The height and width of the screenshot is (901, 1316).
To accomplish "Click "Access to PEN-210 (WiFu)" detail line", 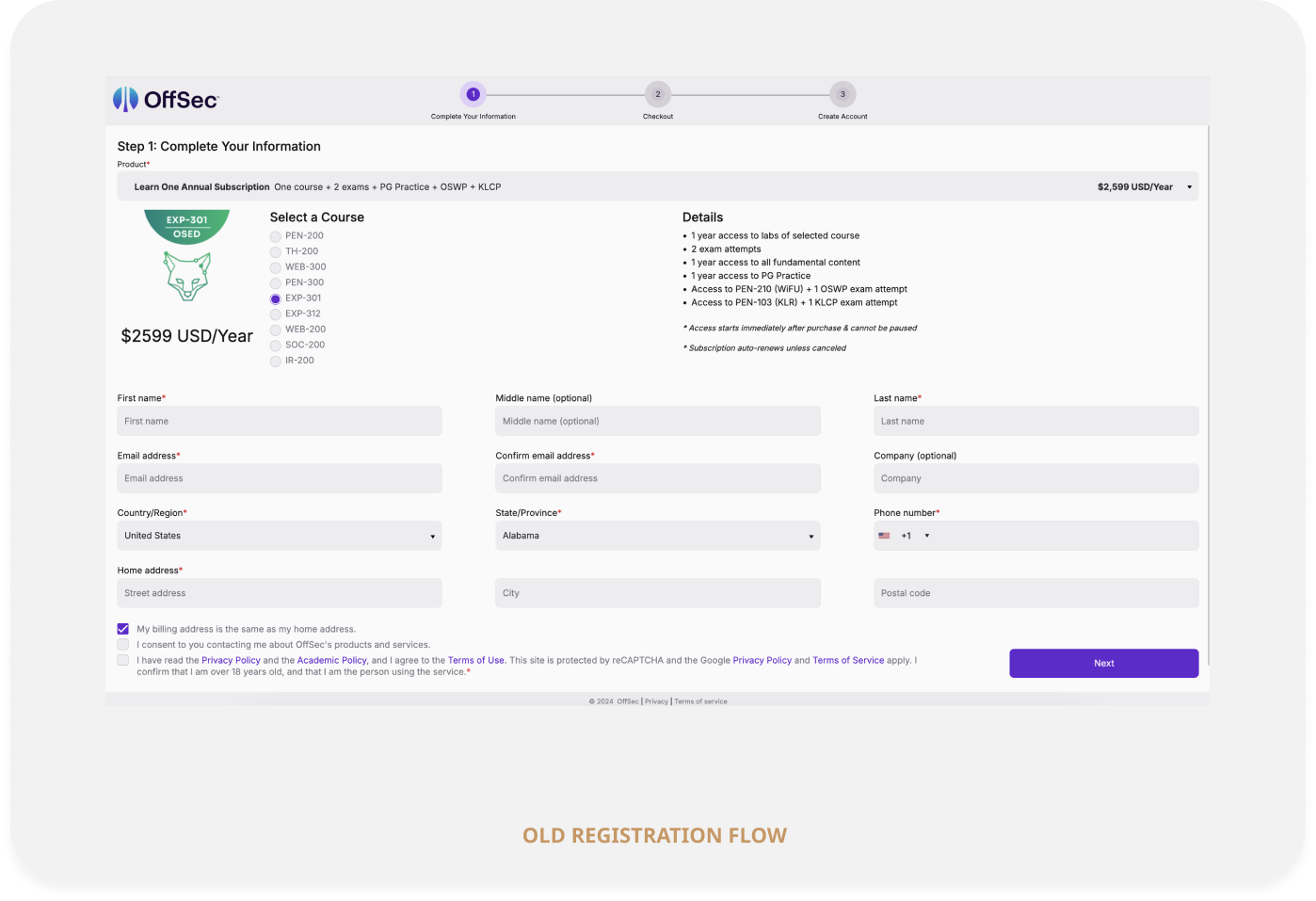I will pyautogui.click(x=799, y=289).
